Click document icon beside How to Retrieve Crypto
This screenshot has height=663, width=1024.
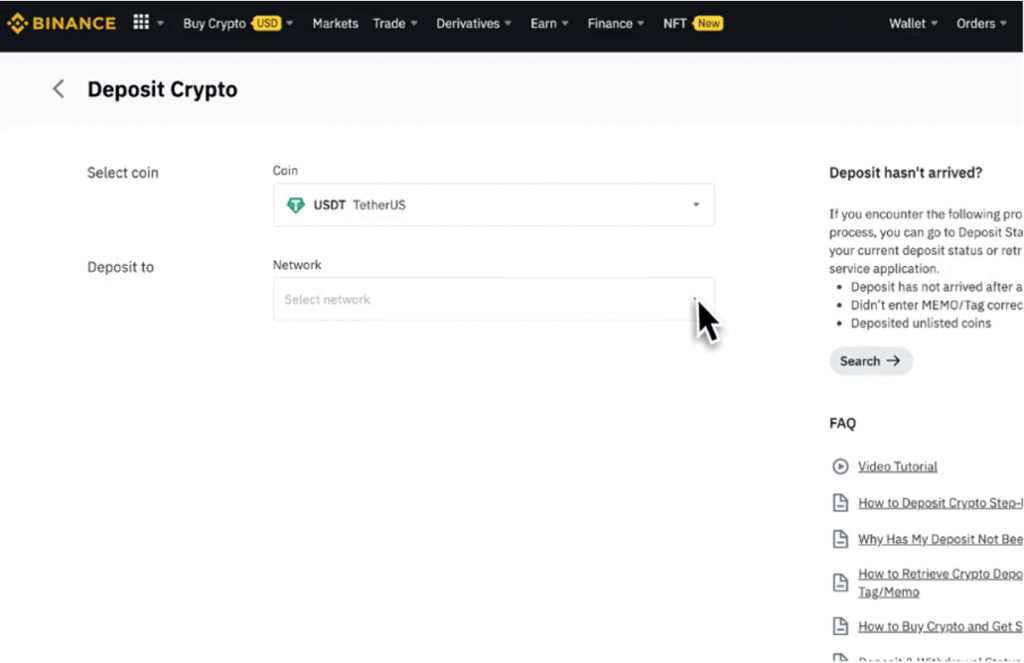840,583
